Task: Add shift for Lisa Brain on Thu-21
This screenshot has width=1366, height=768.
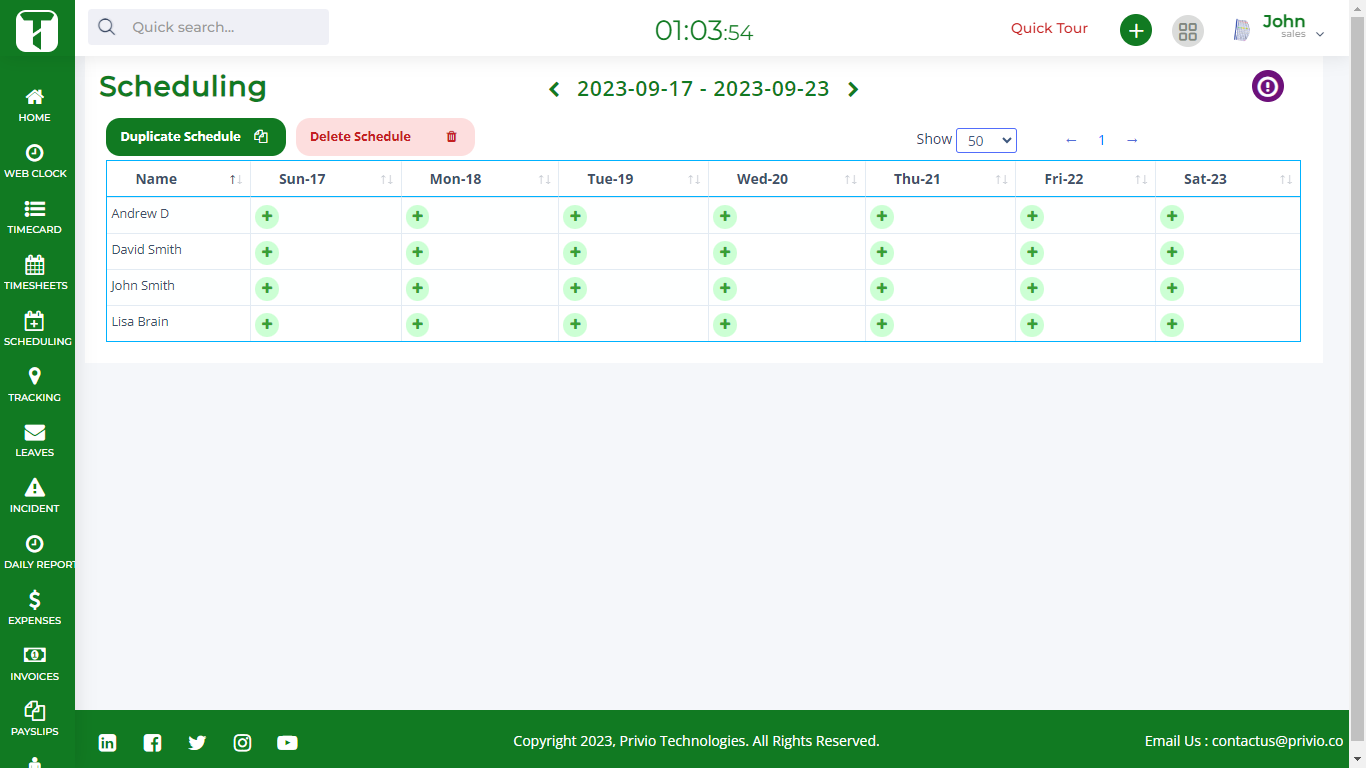Action: tap(882, 325)
